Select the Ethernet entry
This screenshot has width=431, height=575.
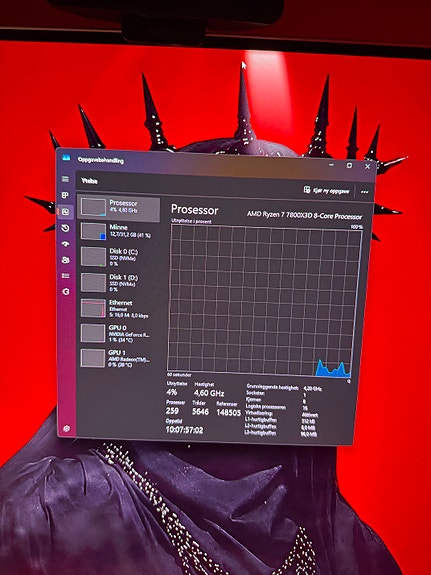click(x=119, y=308)
